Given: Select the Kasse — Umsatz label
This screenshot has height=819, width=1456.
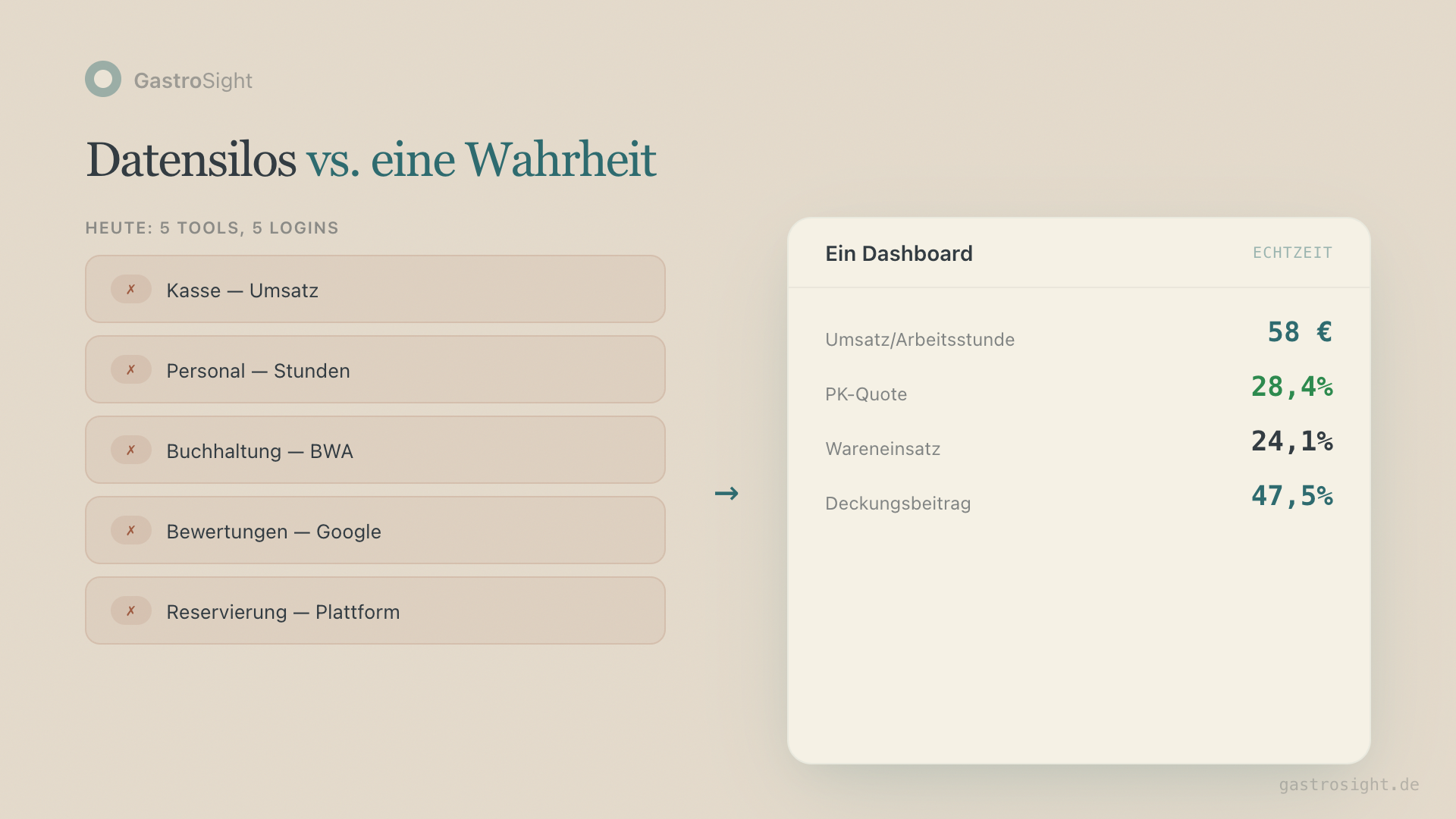Looking at the screenshot, I should point(242,290).
